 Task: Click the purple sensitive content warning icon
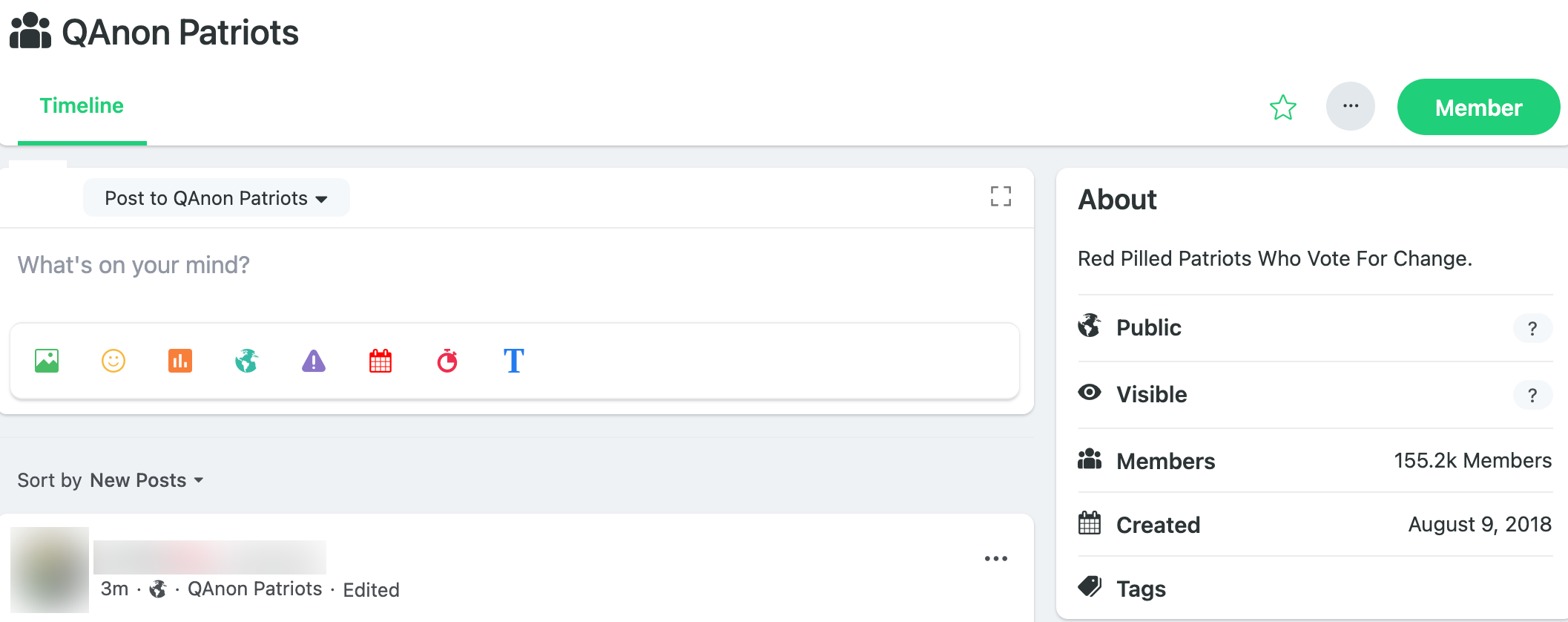tap(314, 361)
